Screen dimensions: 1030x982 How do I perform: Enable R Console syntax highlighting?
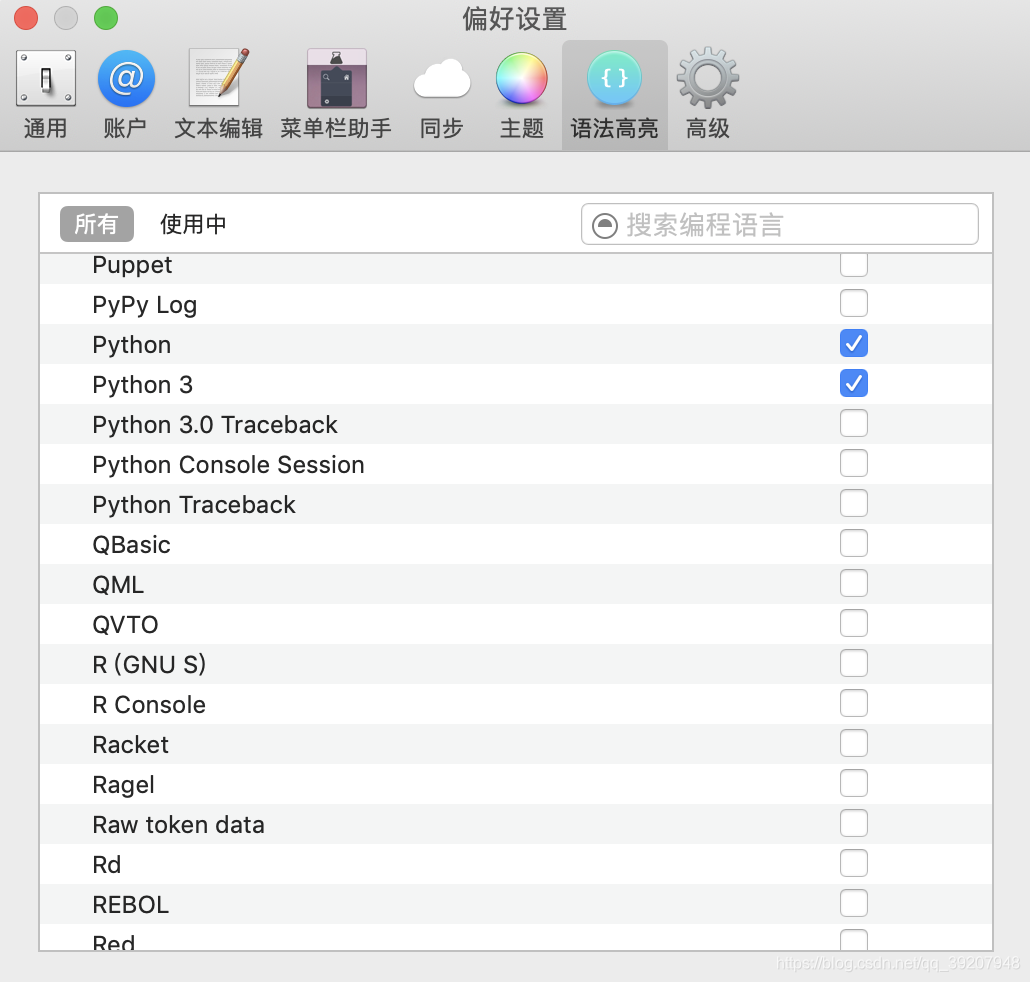pos(853,703)
